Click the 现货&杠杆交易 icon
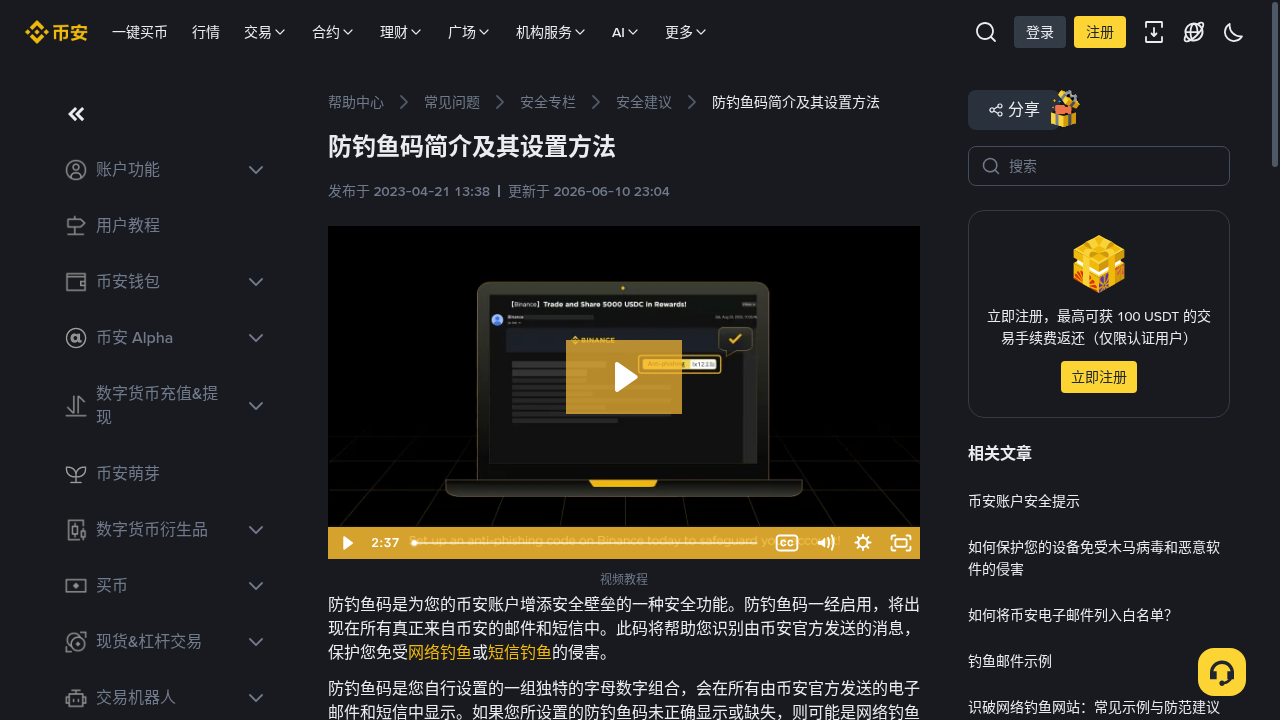1280x720 pixels. tap(76, 642)
